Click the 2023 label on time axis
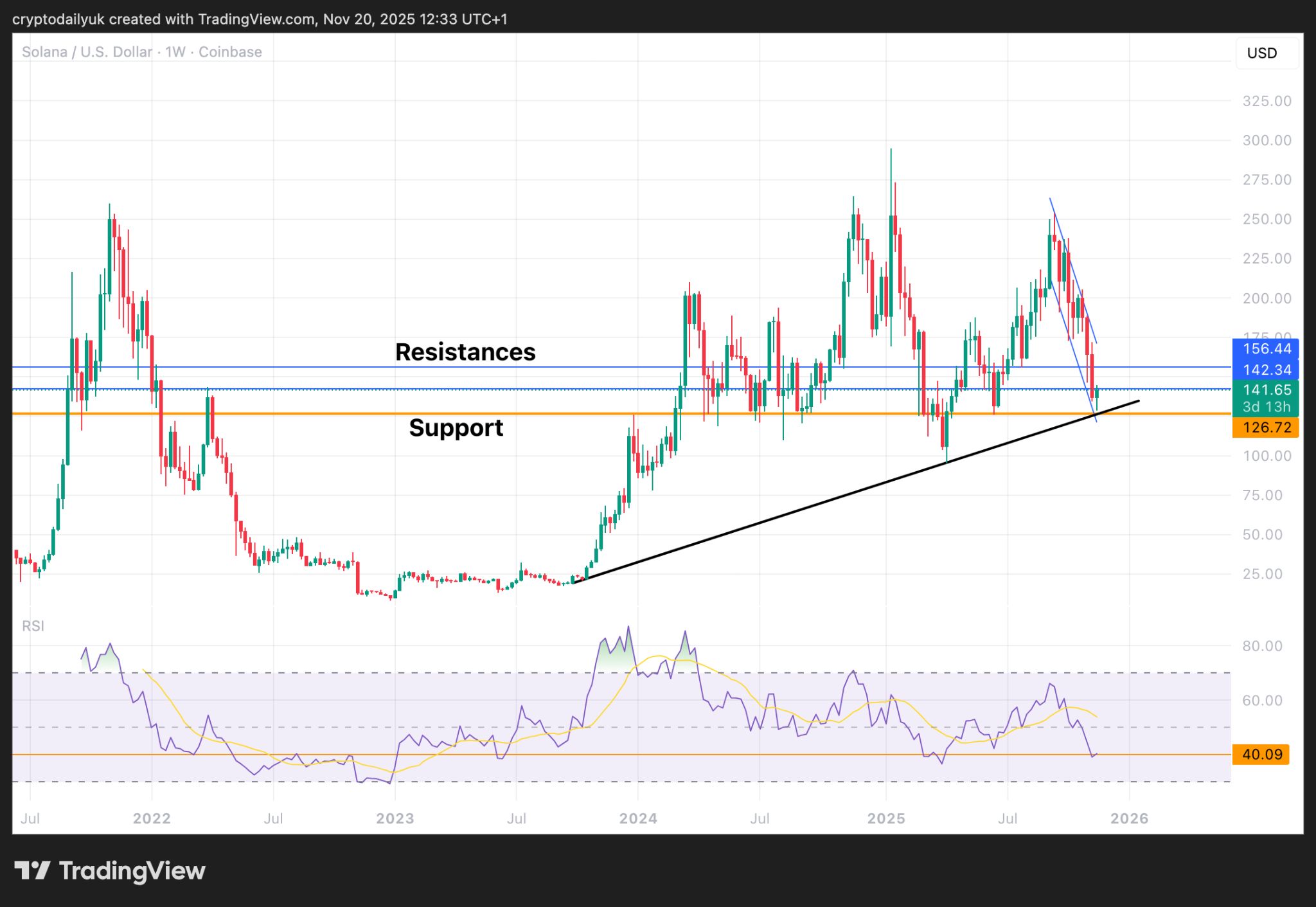Viewport: 1316px width, 907px height. click(395, 818)
